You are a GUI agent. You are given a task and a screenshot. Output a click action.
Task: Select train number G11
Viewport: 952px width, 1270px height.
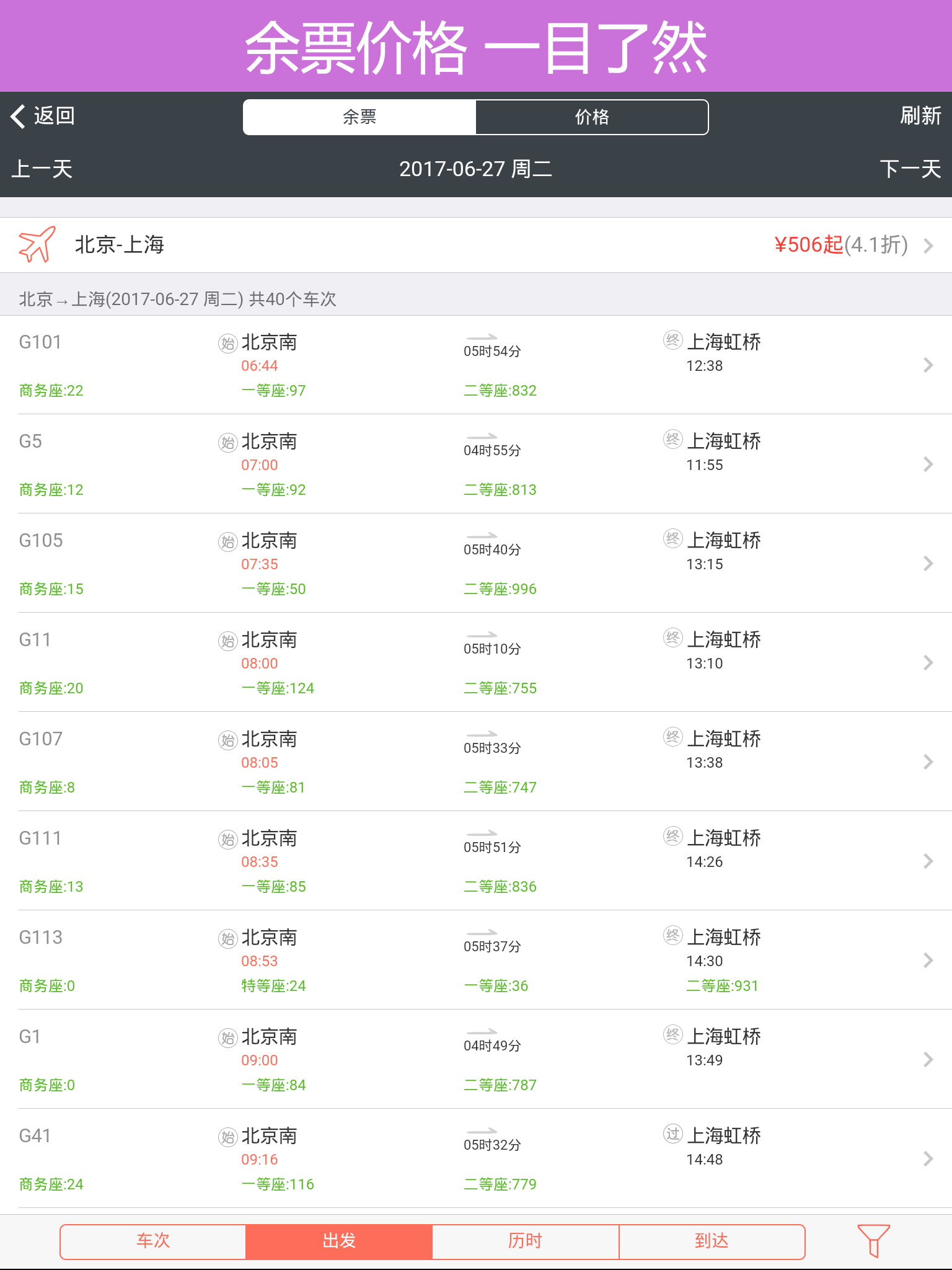(35, 640)
